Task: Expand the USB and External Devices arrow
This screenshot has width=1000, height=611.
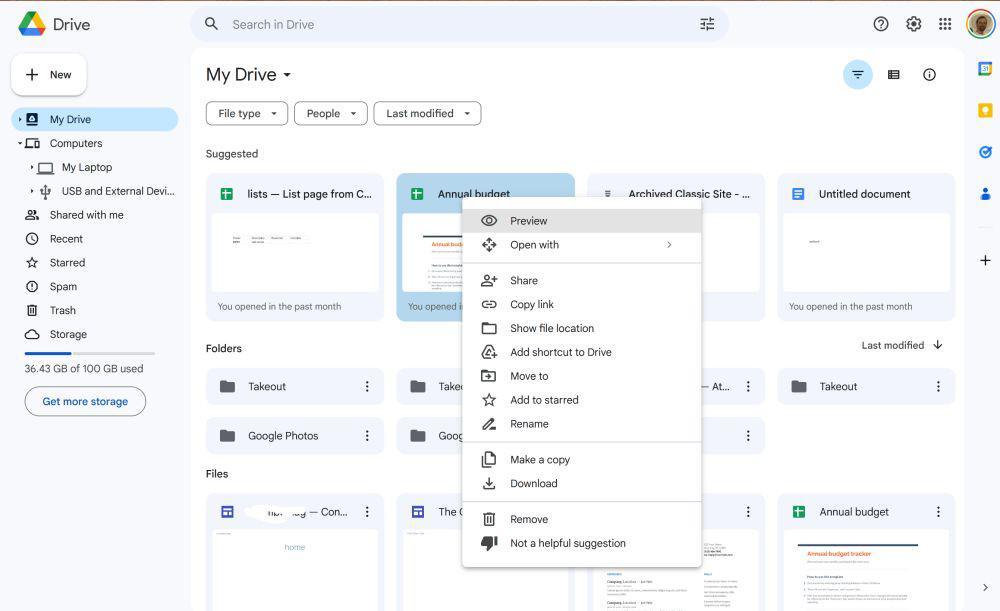Action: (31, 191)
